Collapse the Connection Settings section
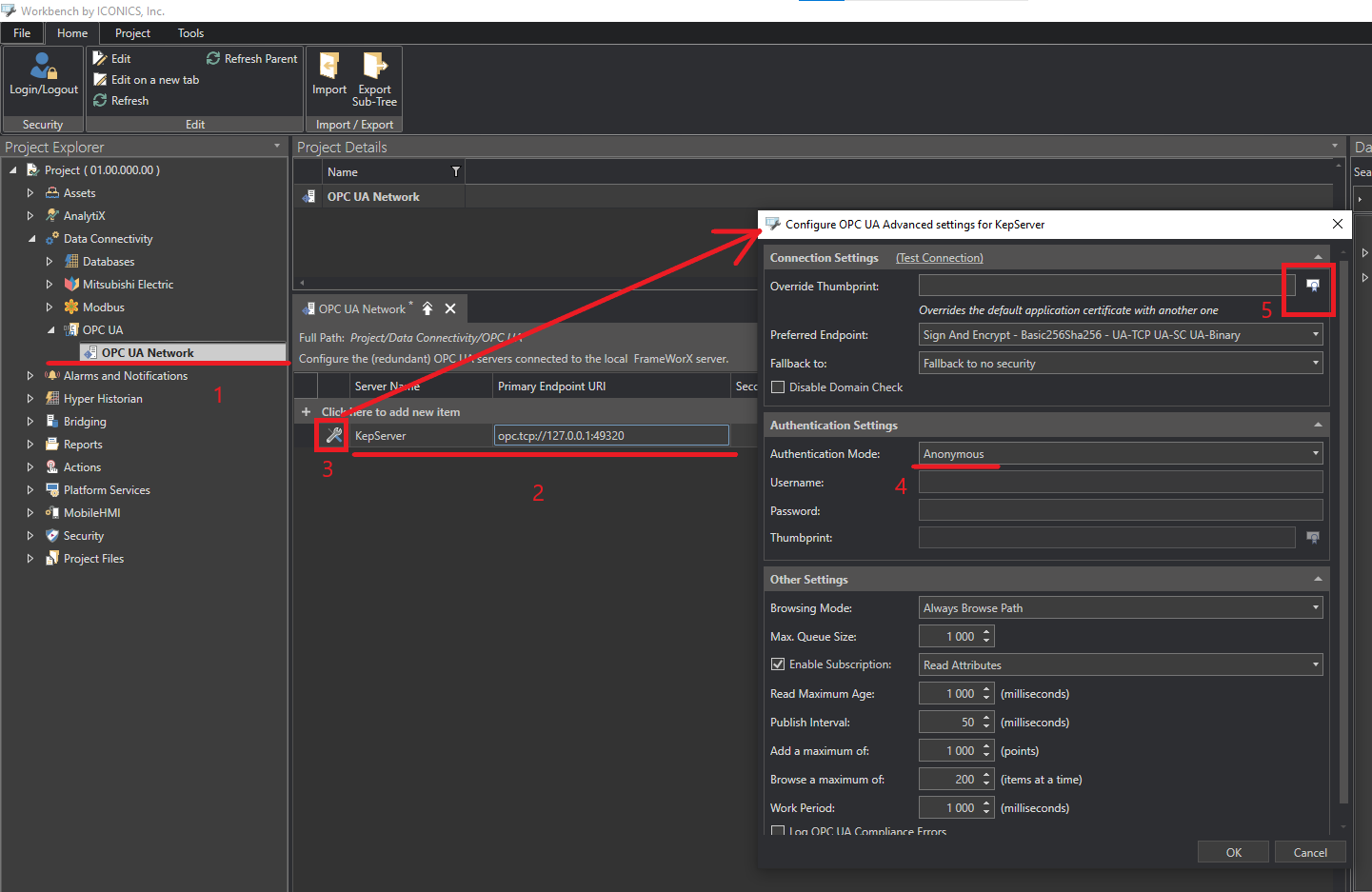This screenshot has height=892, width=1372. point(1318,258)
